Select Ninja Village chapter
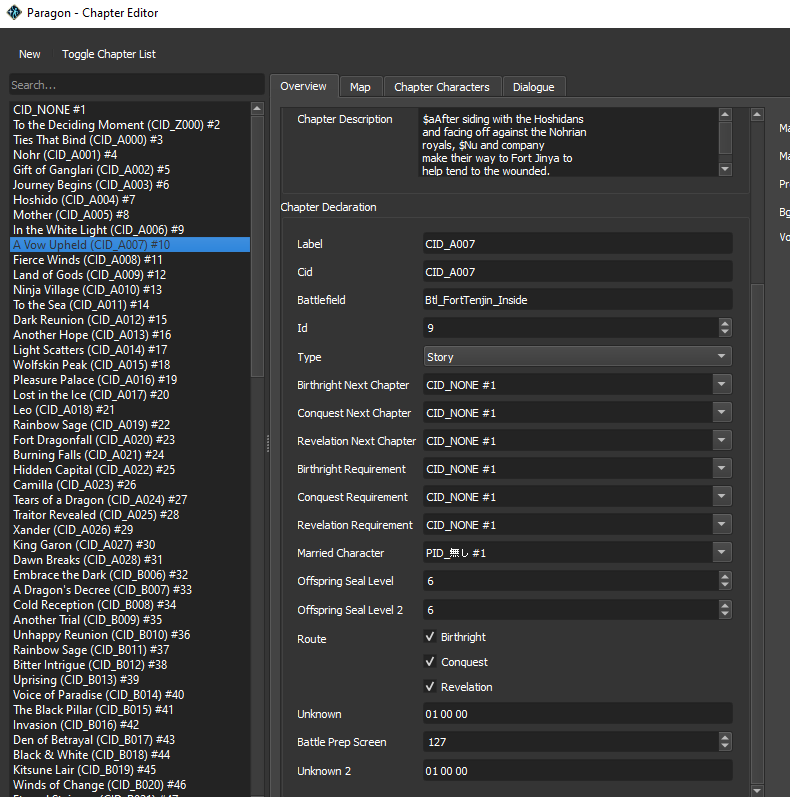 coord(130,289)
